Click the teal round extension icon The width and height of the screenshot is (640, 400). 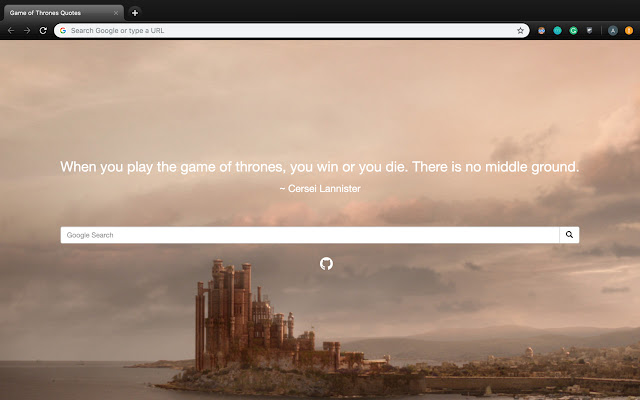pyautogui.click(x=557, y=31)
